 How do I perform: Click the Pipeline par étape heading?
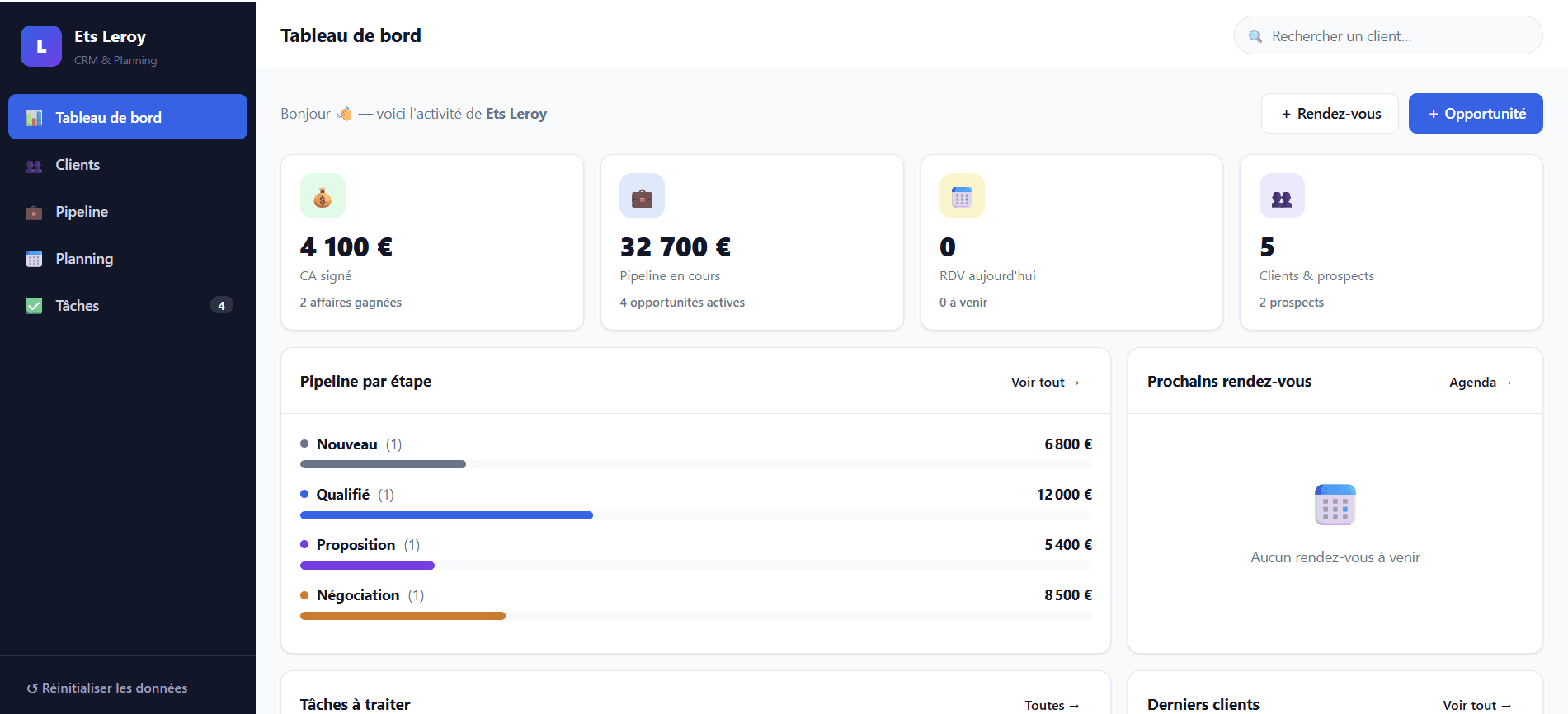(x=365, y=382)
